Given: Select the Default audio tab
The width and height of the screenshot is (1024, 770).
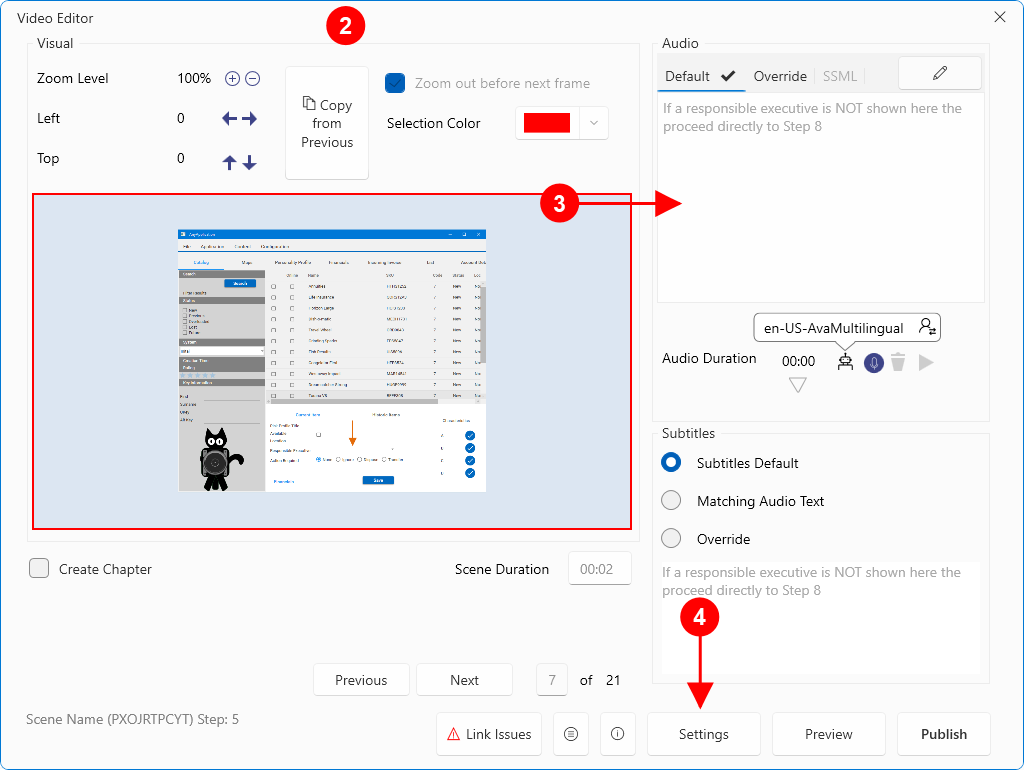Looking at the screenshot, I should pyautogui.click(x=687, y=76).
